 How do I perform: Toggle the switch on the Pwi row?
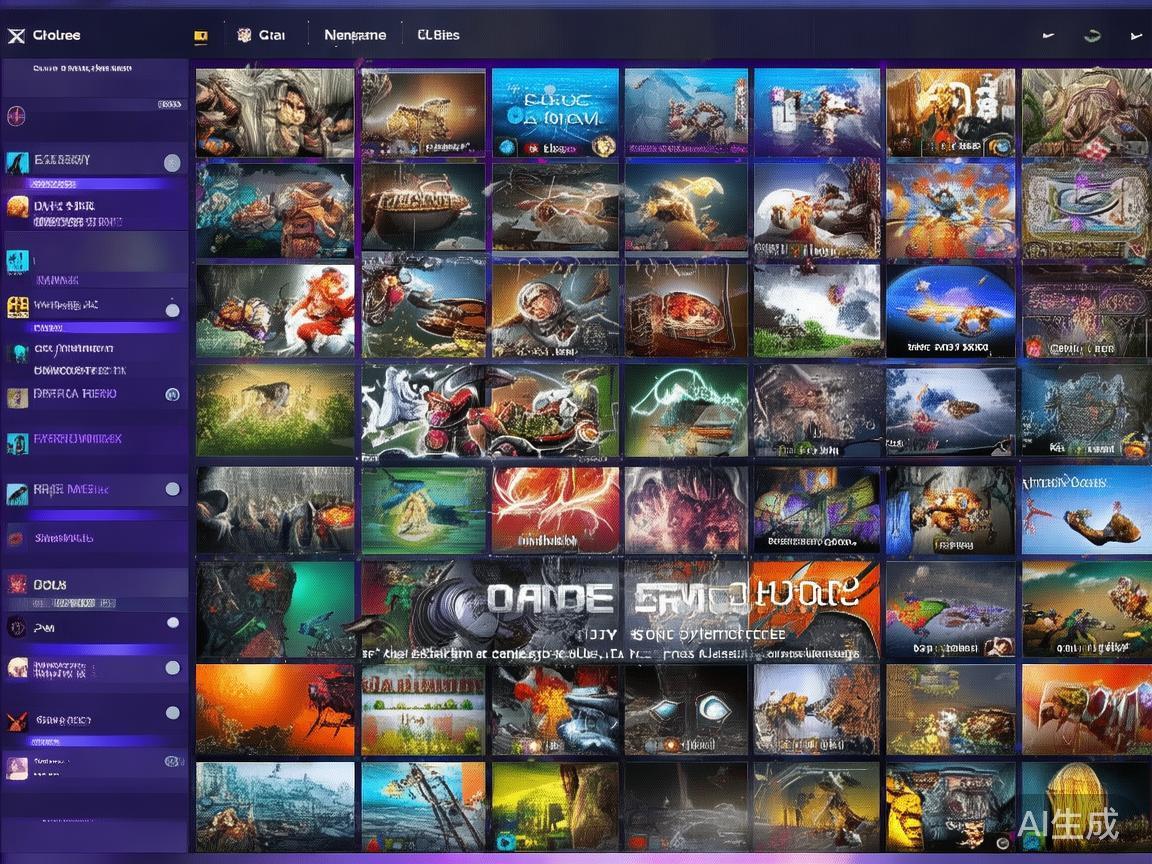pos(173,623)
